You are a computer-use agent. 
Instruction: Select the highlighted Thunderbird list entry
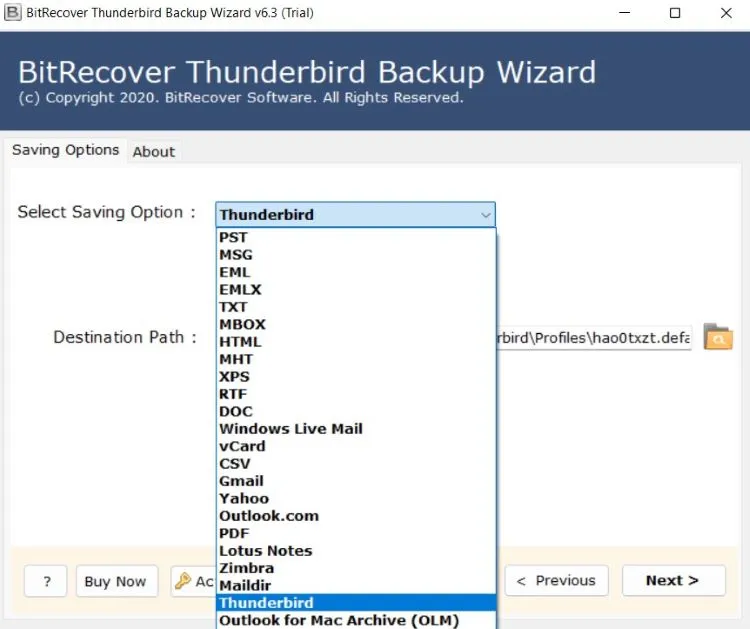click(356, 603)
